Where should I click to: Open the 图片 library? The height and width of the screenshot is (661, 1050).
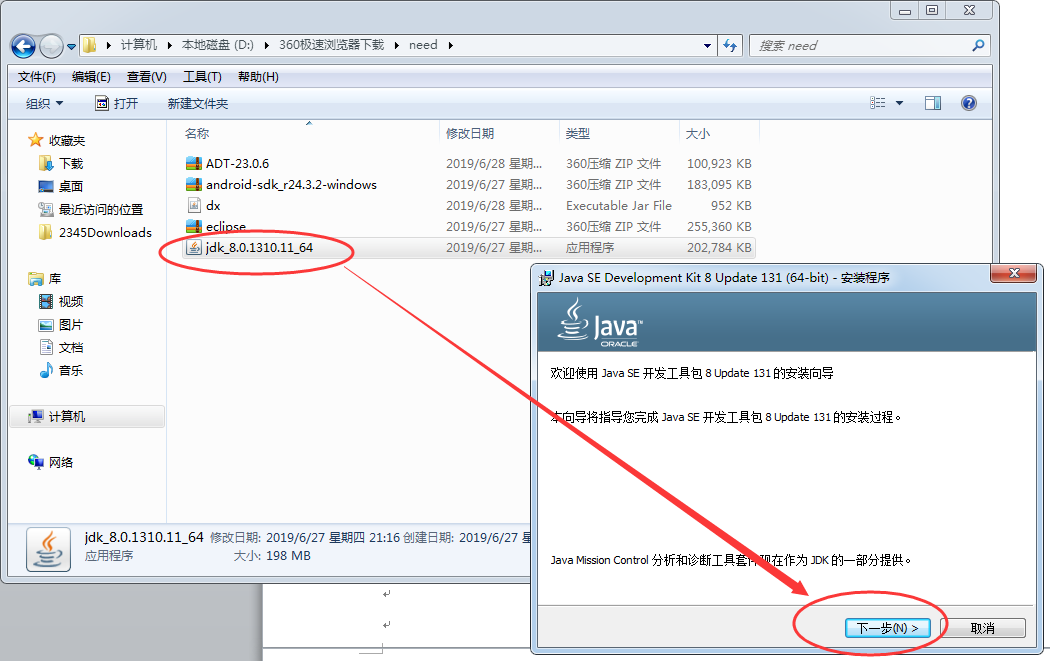[x=71, y=325]
